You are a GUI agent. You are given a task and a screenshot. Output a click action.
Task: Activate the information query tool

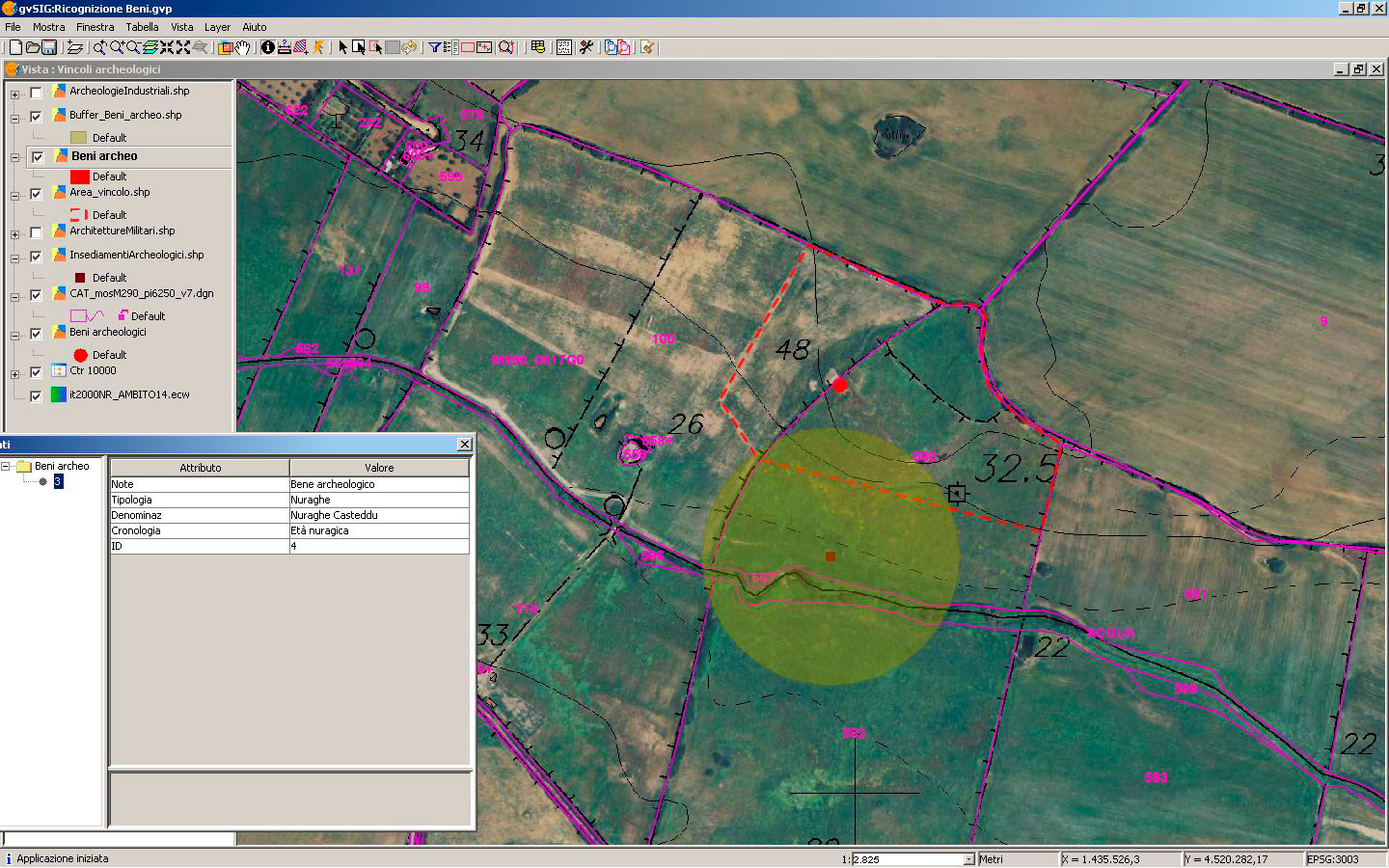pos(268,47)
